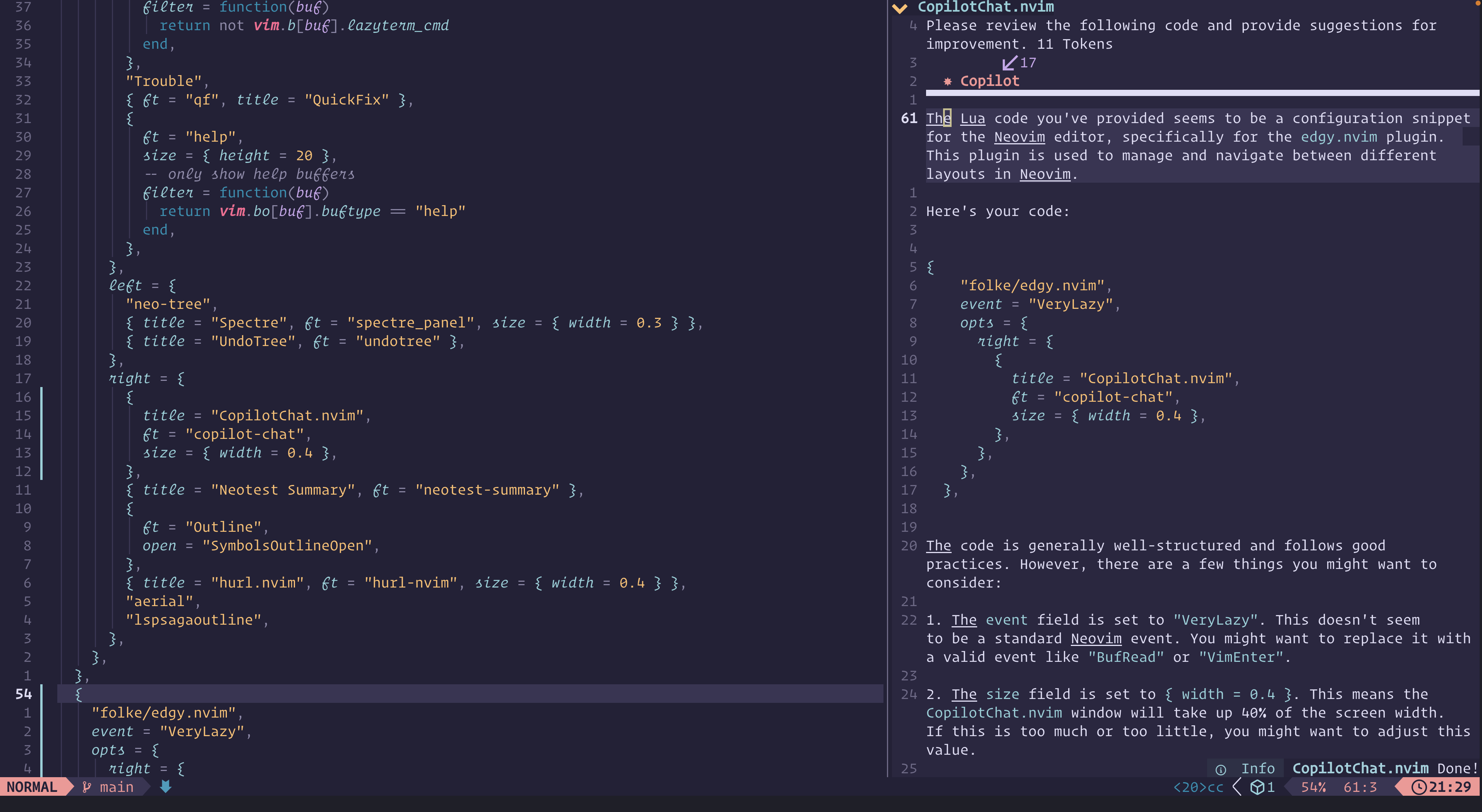1482x812 pixels.
Task: Click the underlined Lua word in response
Action: tap(972, 118)
